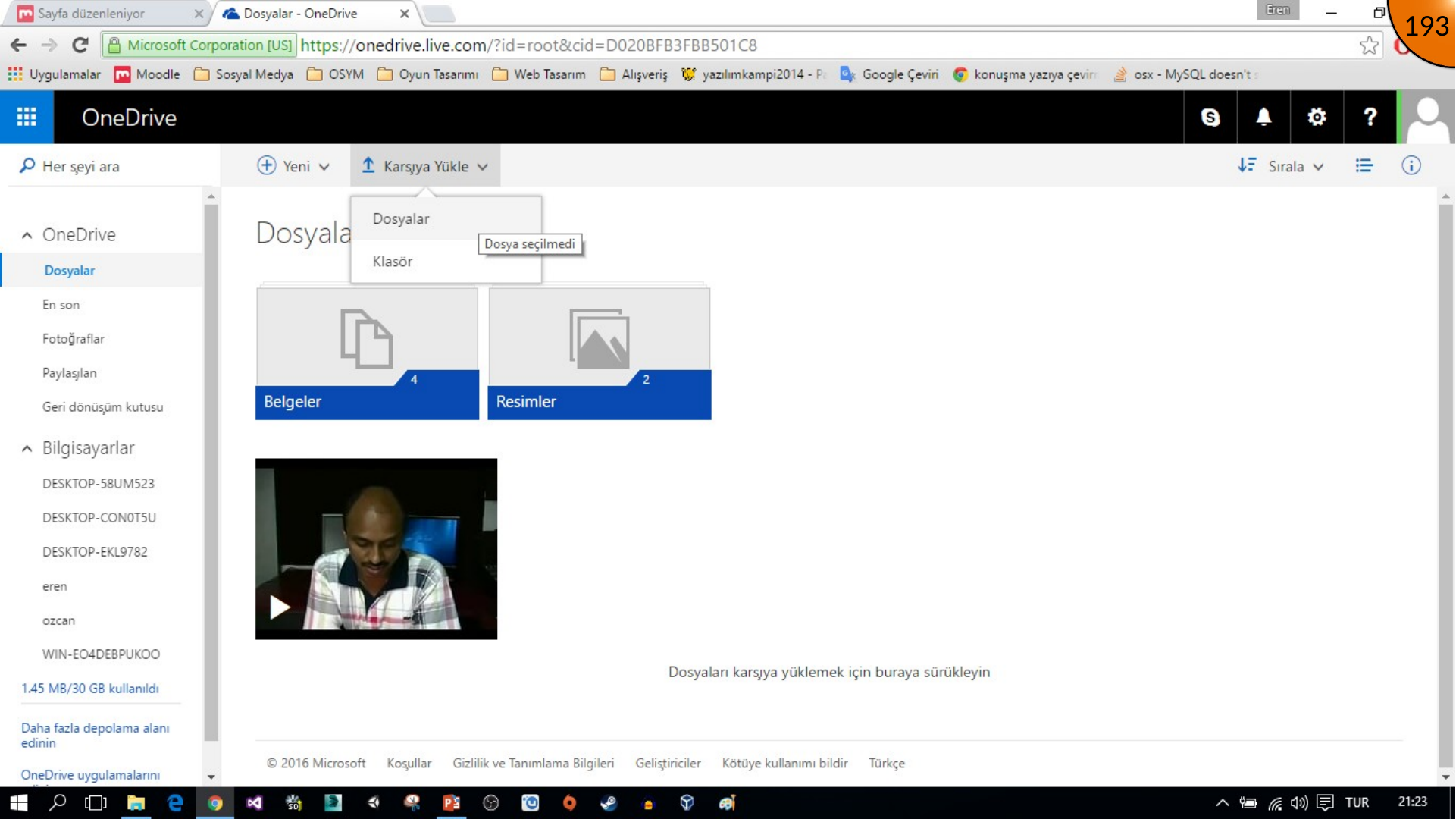
Task: Open Fotoğraflar in the sidebar
Action: [74, 338]
